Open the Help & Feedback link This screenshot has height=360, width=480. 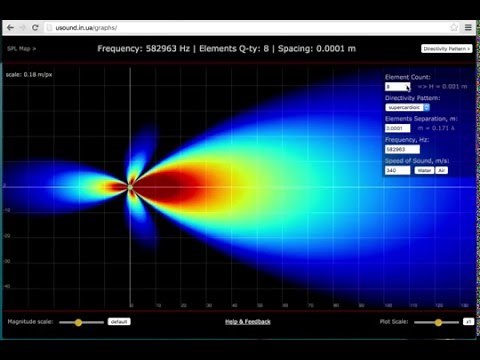pyautogui.click(x=248, y=322)
